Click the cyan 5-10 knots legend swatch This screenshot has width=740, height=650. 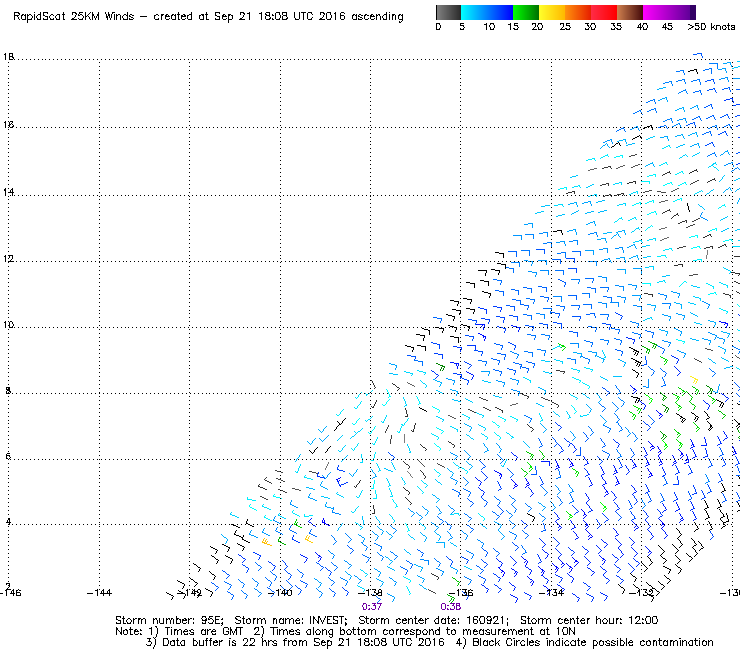(474, 12)
